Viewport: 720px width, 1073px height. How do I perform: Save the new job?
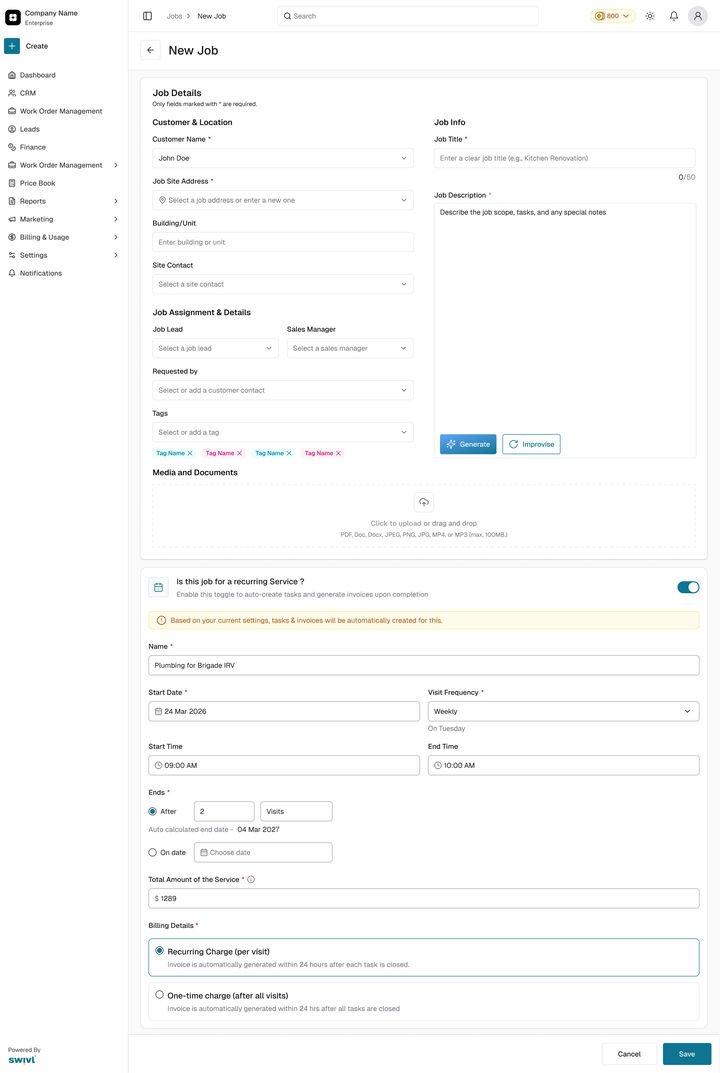tap(686, 1054)
